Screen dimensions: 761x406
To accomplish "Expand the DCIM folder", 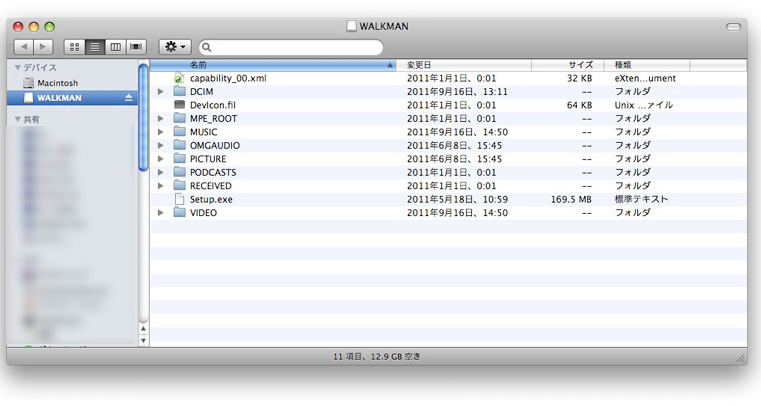I will pyautogui.click(x=161, y=92).
